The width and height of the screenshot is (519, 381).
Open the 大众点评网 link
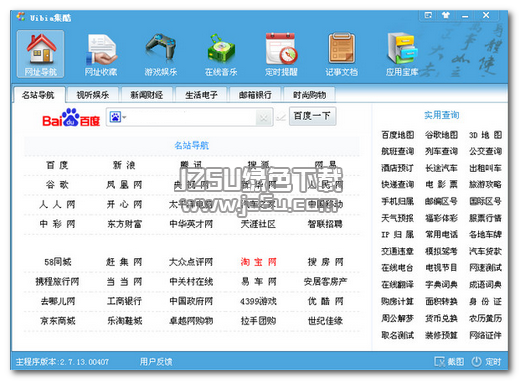(191, 262)
